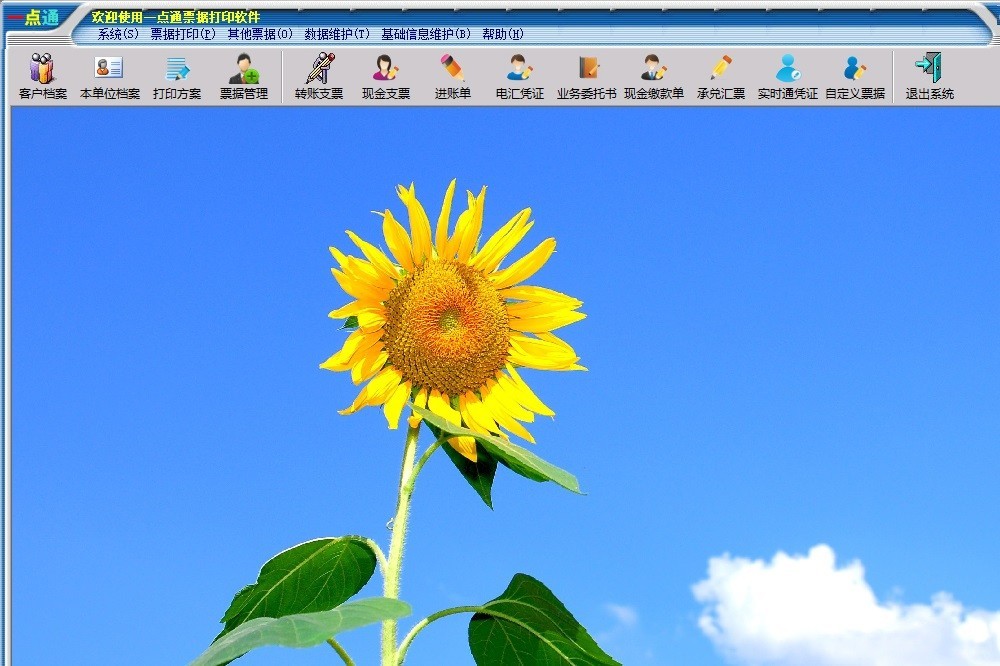Open the 承兑汇票 acceptance draft icon

(721, 76)
